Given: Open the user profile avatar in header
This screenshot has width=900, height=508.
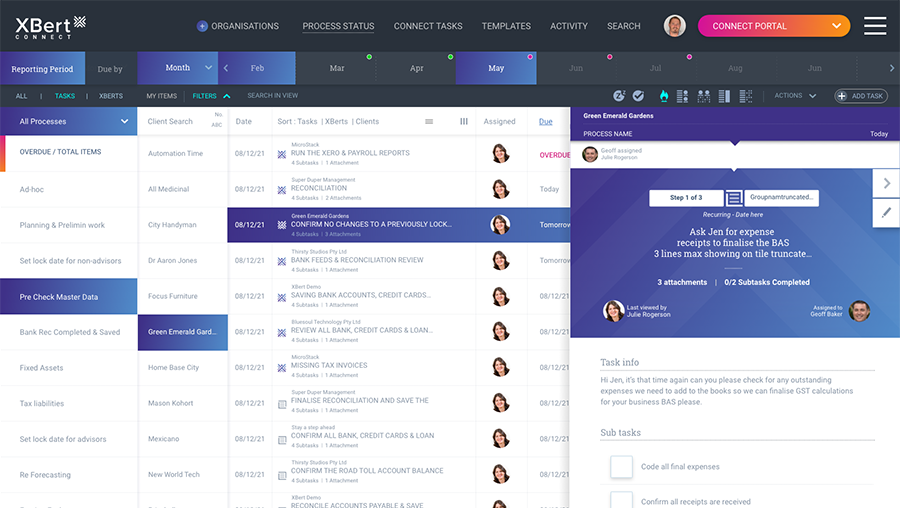Looking at the screenshot, I should point(674,26).
